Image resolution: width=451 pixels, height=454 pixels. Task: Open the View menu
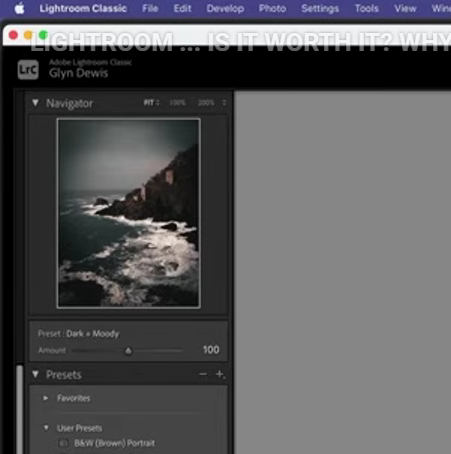click(x=405, y=8)
